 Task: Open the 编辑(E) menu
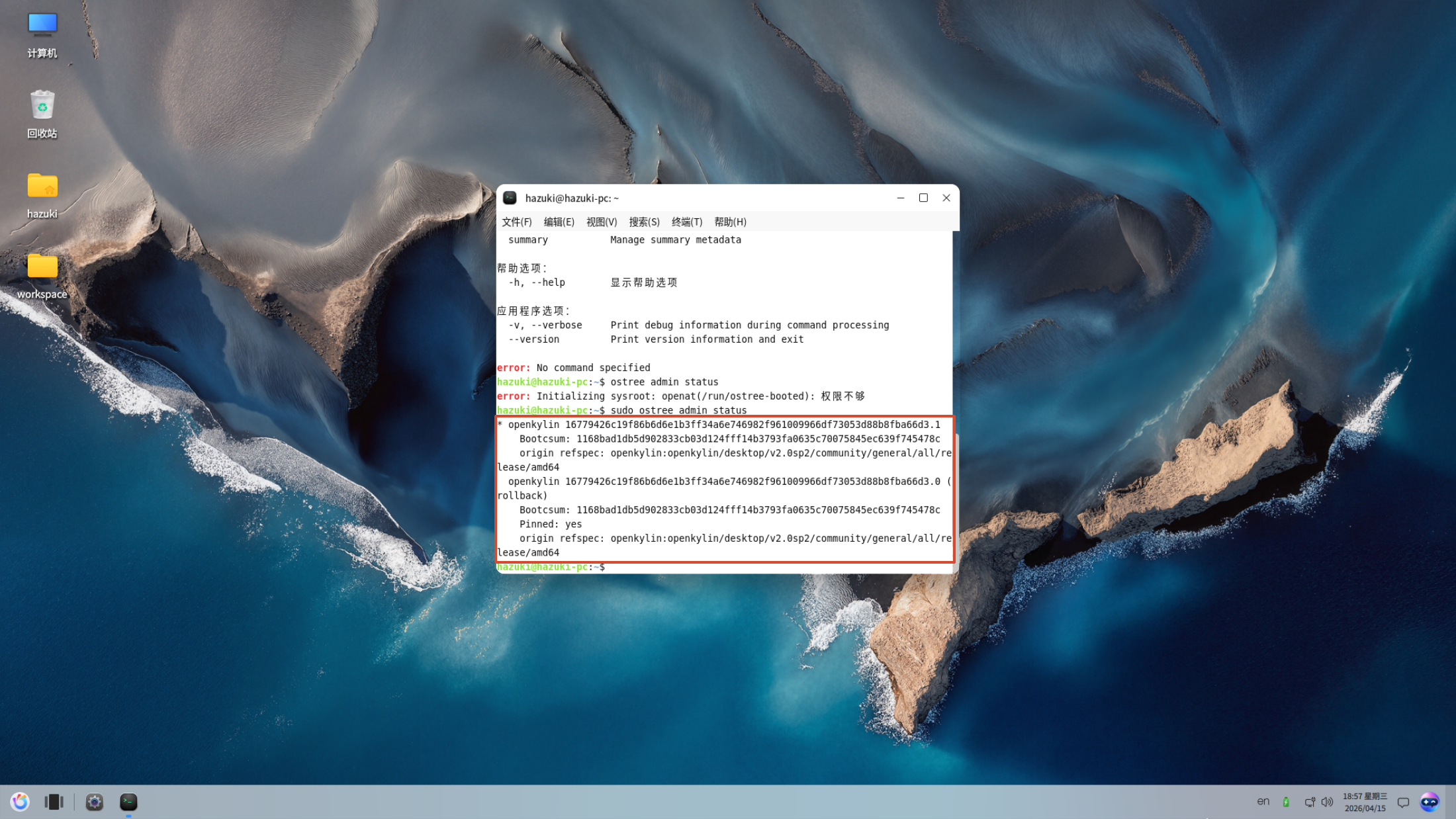tap(559, 222)
